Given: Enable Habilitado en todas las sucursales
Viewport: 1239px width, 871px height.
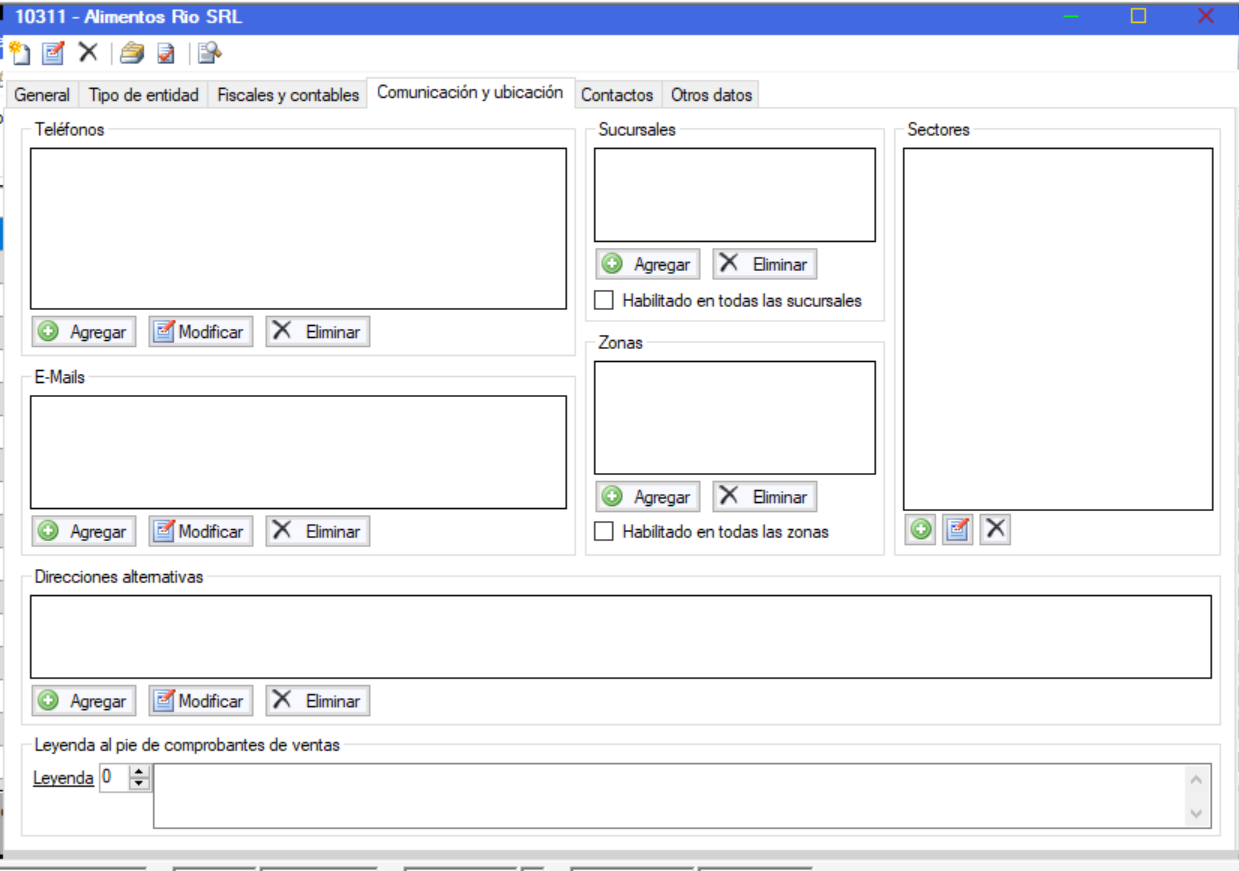Looking at the screenshot, I should [x=604, y=300].
